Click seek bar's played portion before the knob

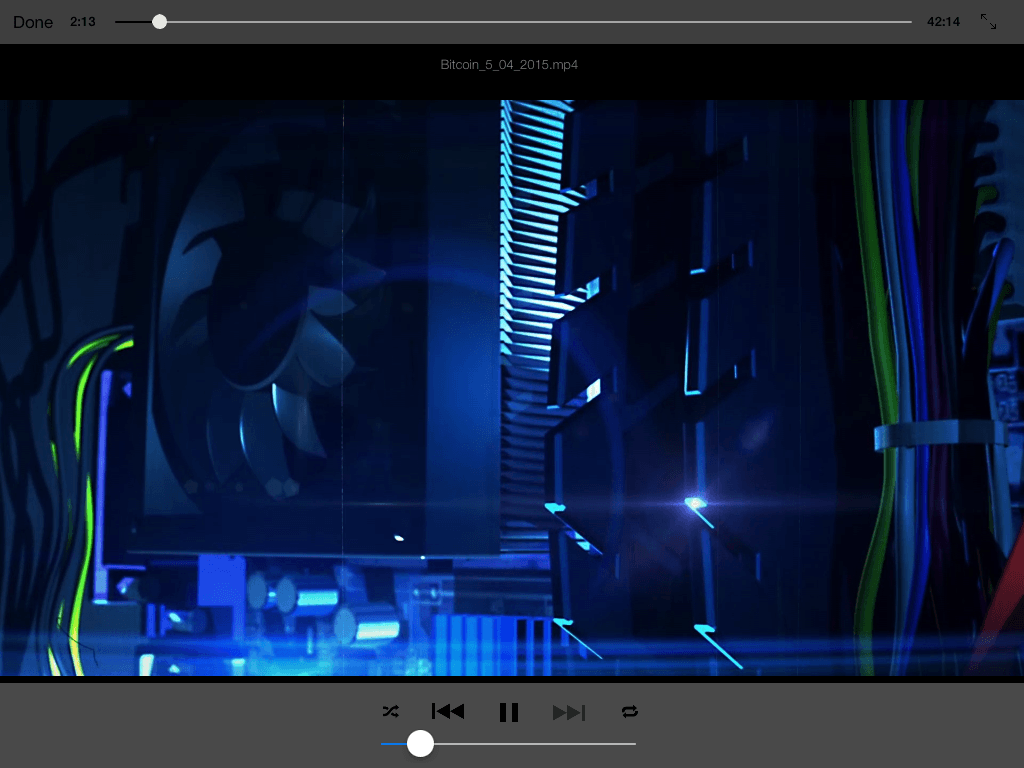(135, 22)
